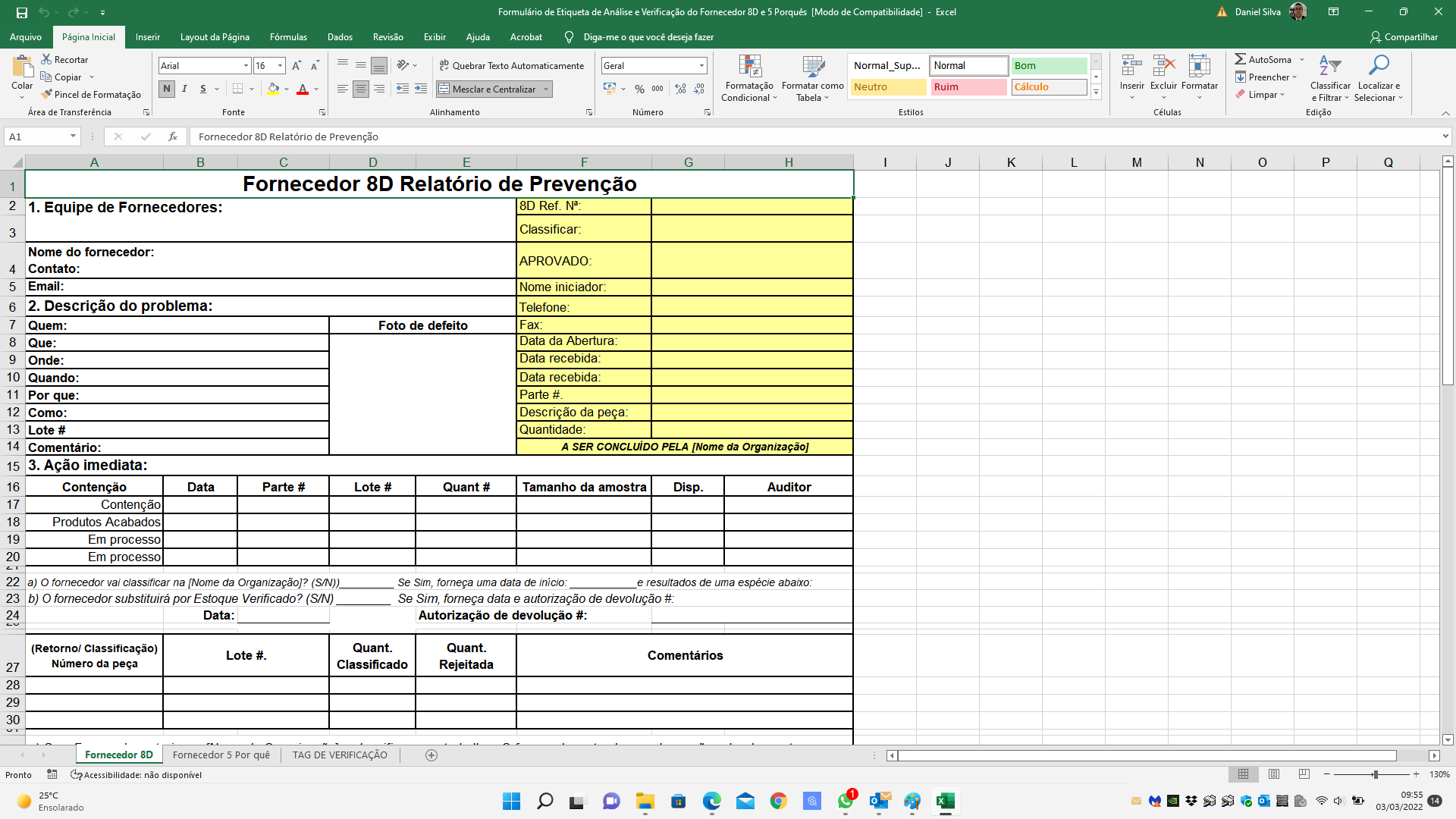The width and height of the screenshot is (1456, 819).
Task: Open WhatsApp from the taskbar
Action: (845, 802)
